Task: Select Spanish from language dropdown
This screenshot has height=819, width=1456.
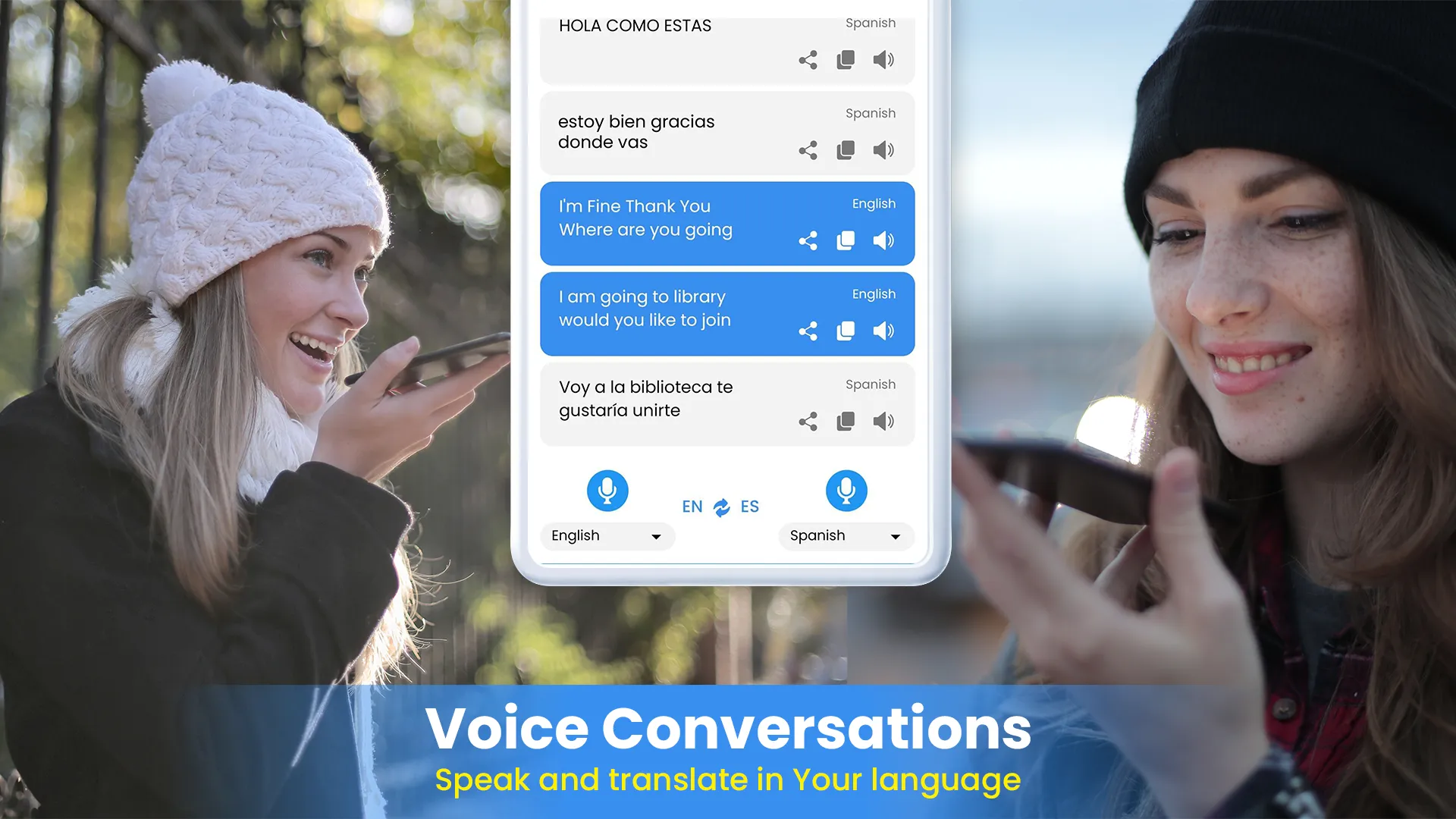Action: 843,535
